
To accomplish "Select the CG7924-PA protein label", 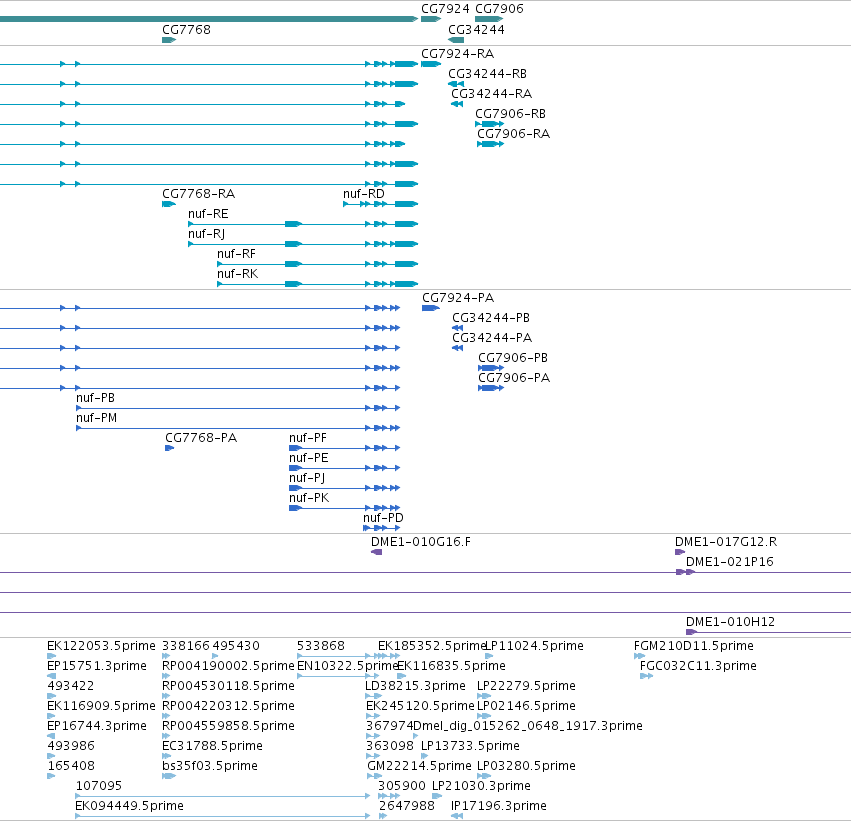I will point(458,298).
